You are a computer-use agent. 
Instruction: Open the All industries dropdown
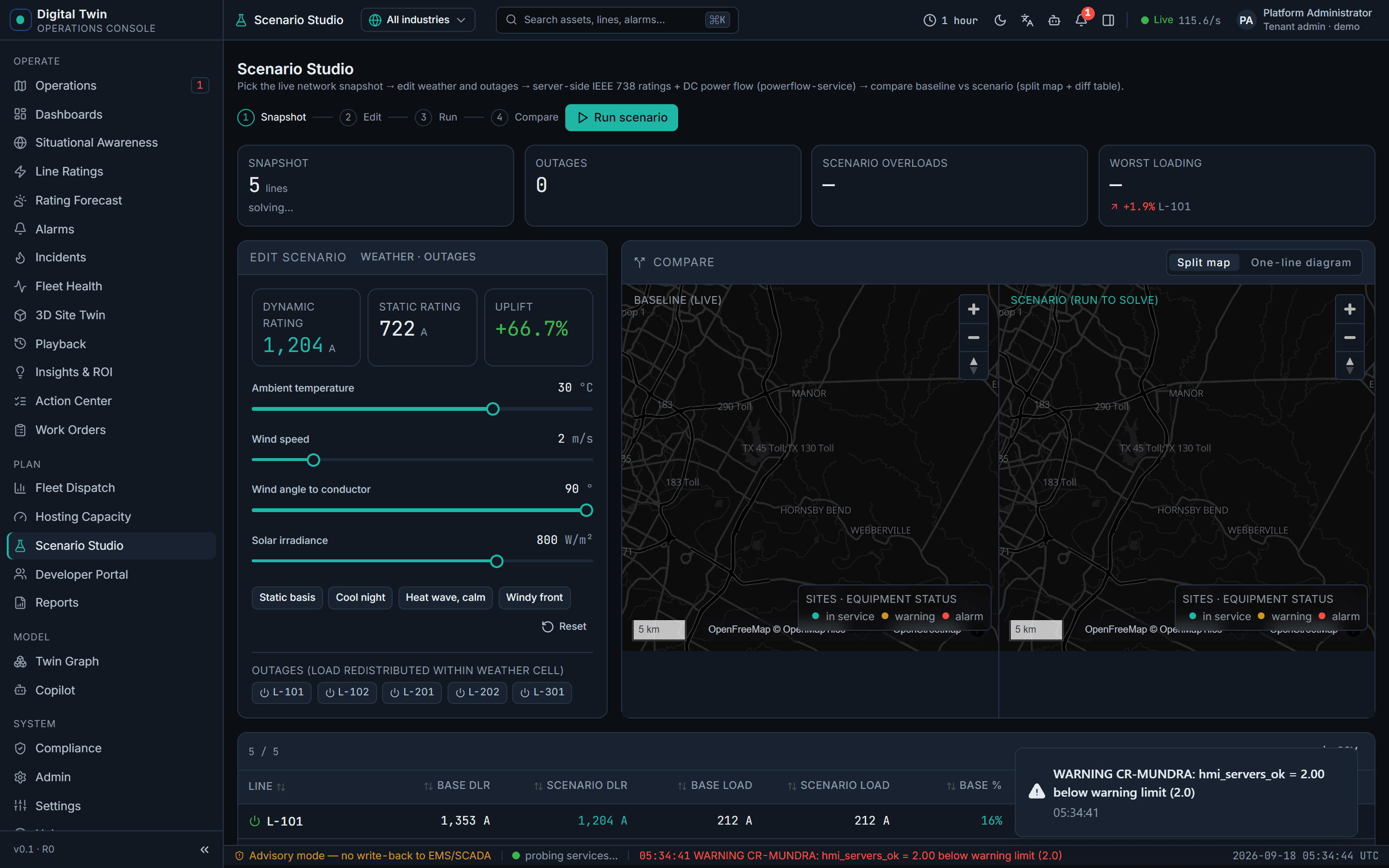coord(418,20)
